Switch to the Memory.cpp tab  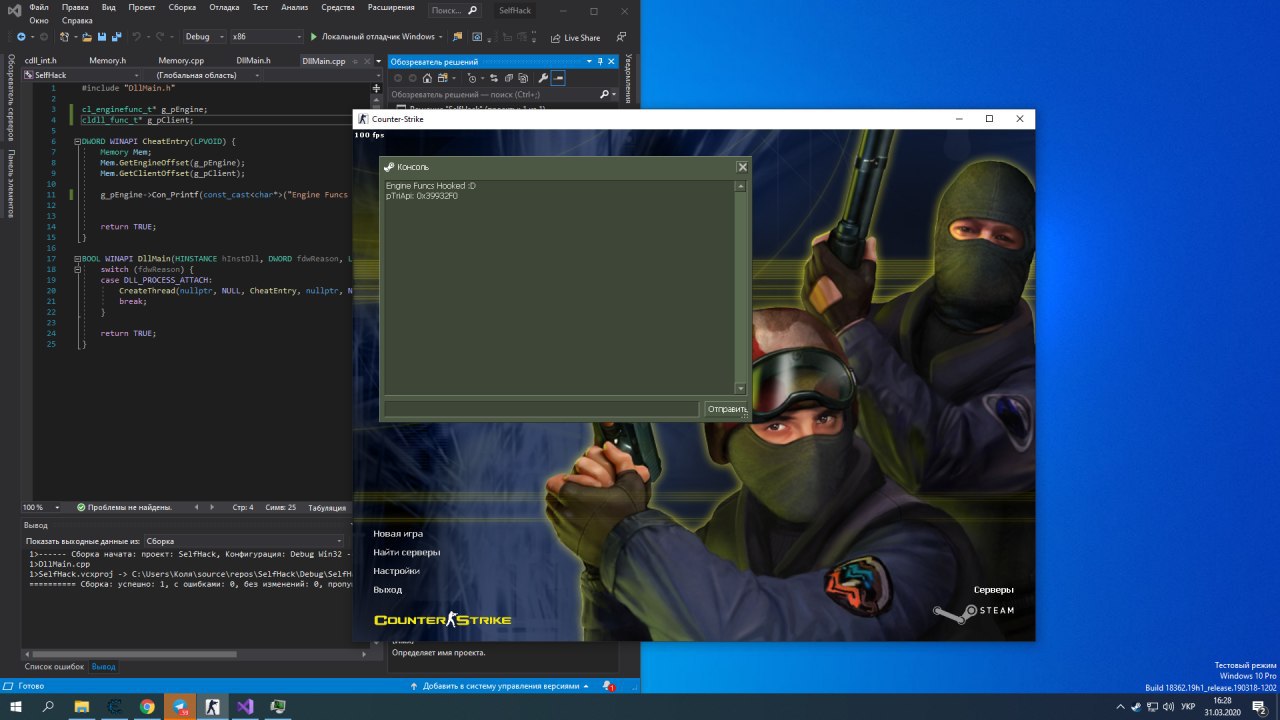point(181,61)
